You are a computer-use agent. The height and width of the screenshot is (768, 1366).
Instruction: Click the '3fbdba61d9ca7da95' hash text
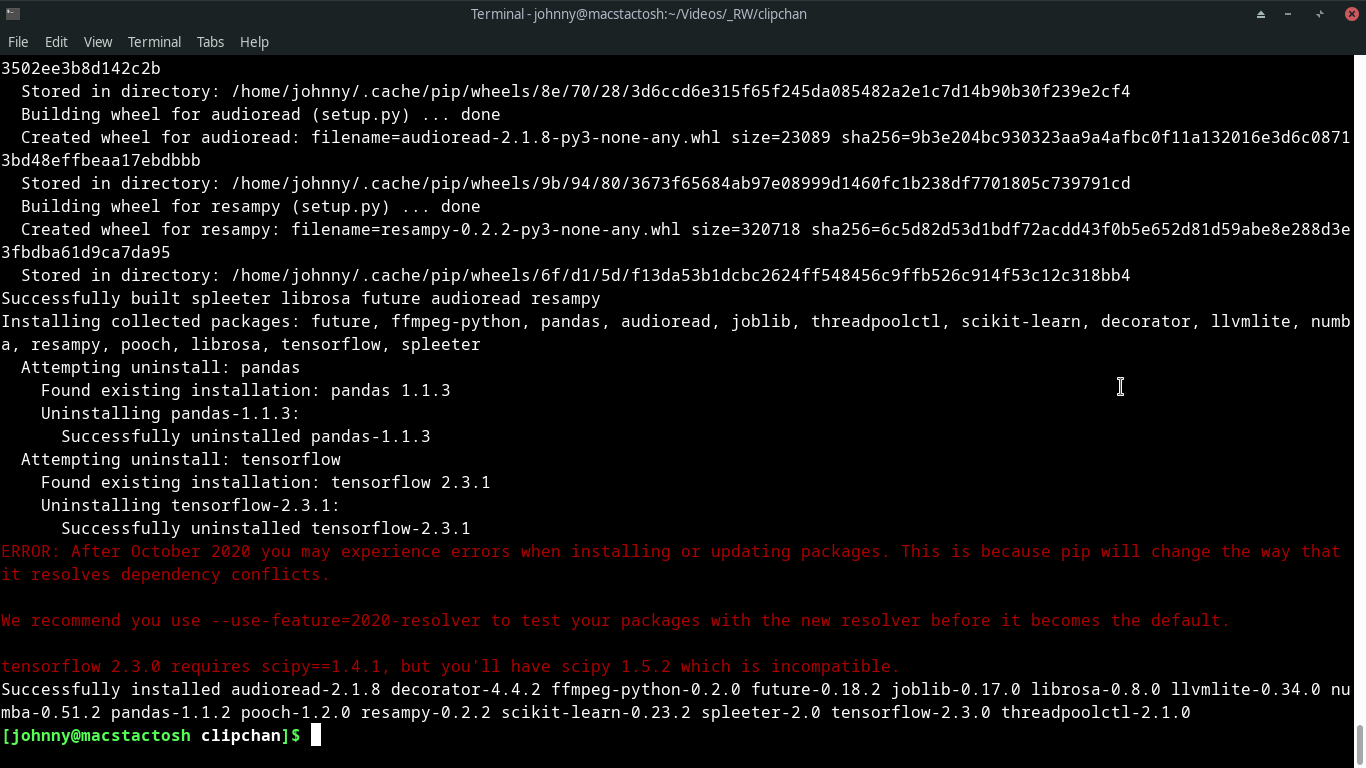pyautogui.click(x=86, y=252)
